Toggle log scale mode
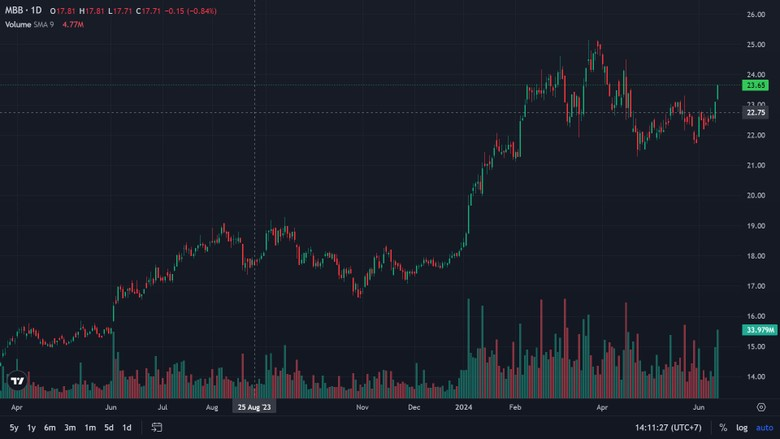780x439 pixels. (x=742, y=428)
